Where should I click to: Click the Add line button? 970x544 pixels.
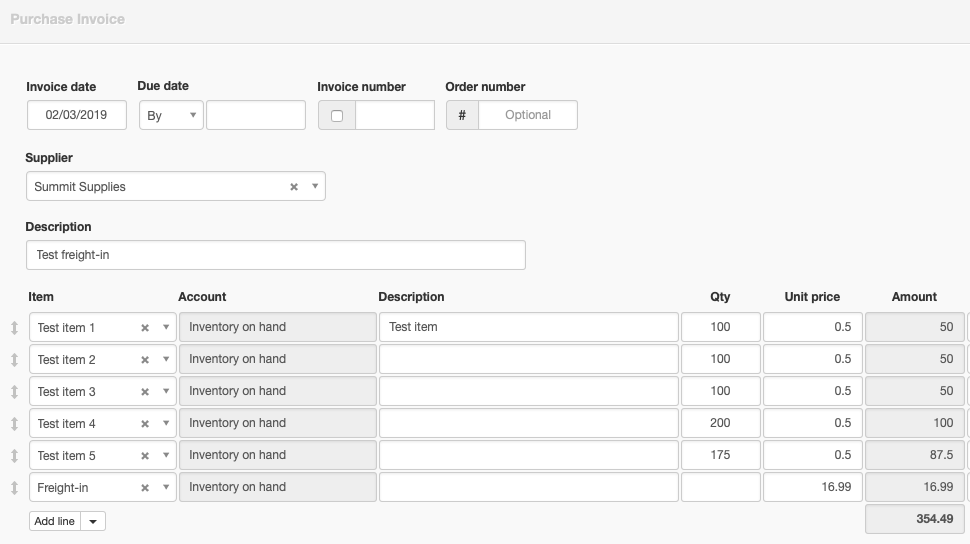click(54, 521)
